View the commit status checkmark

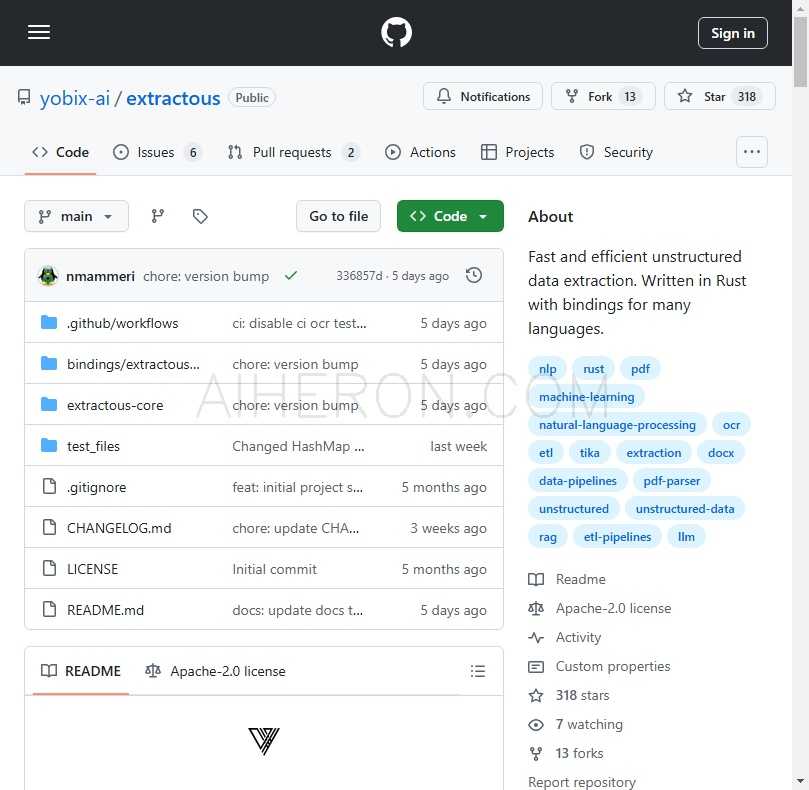click(x=291, y=276)
